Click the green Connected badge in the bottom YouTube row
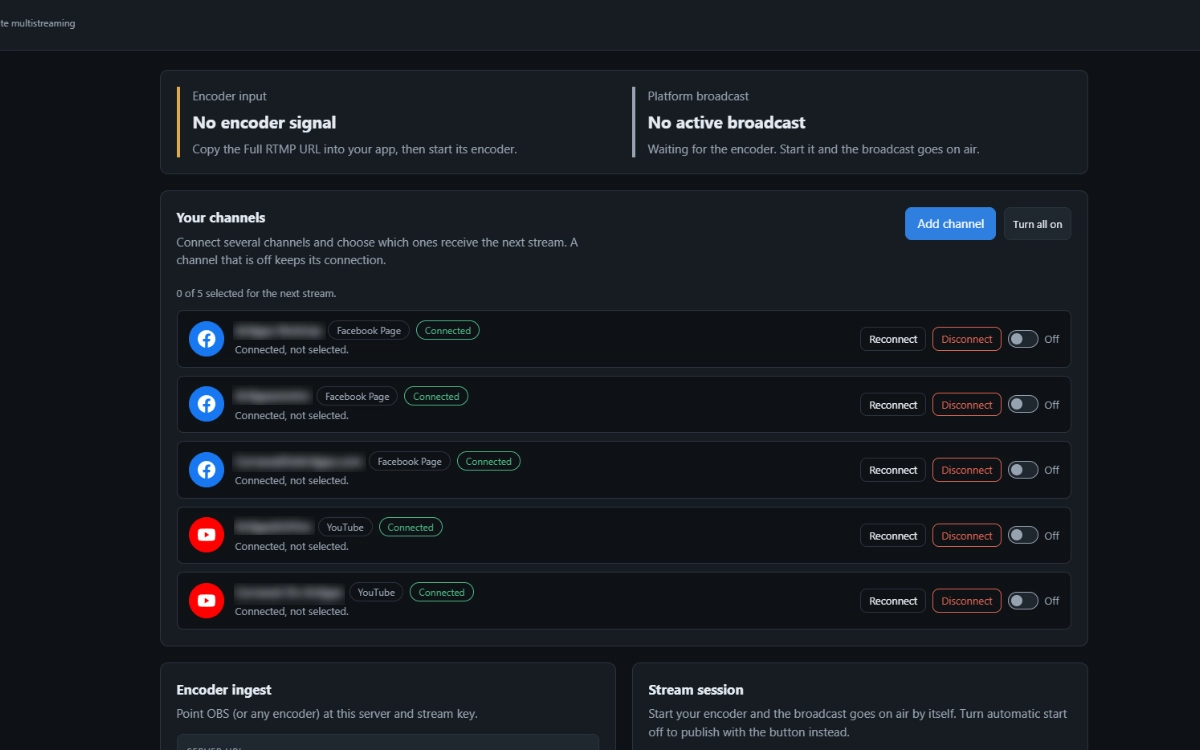This screenshot has height=750, width=1200. pos(442,592)
